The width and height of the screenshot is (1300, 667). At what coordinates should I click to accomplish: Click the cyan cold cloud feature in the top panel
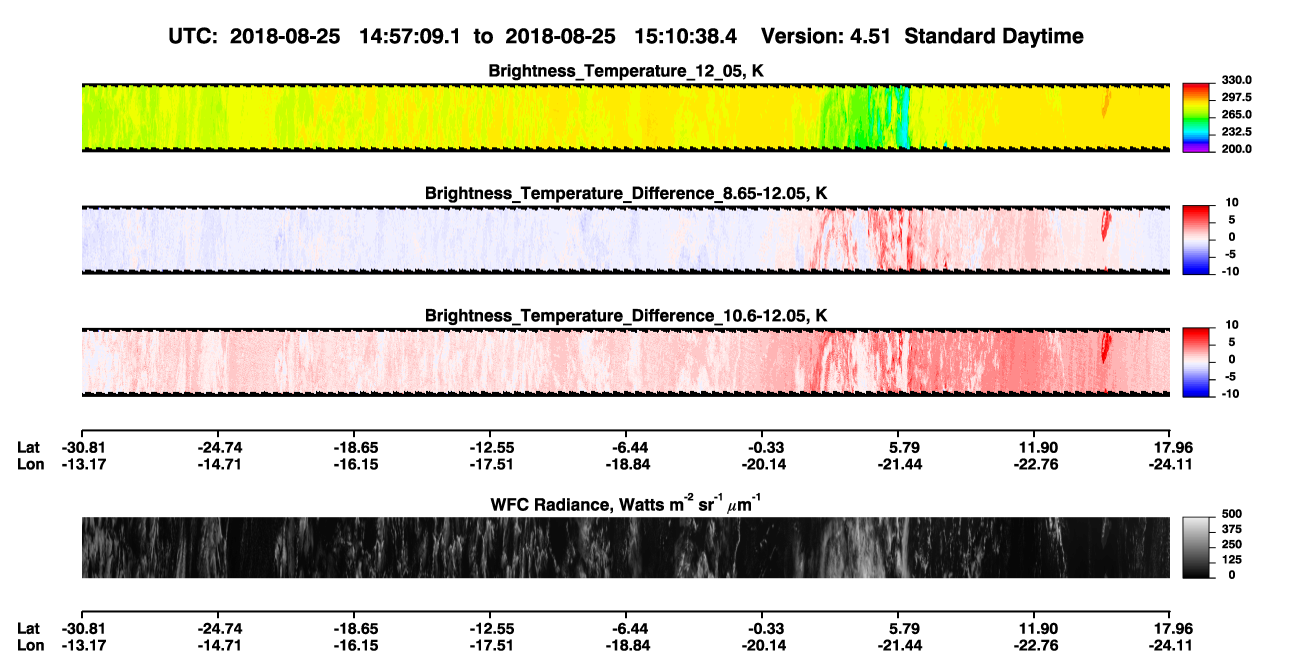point(902,120)
